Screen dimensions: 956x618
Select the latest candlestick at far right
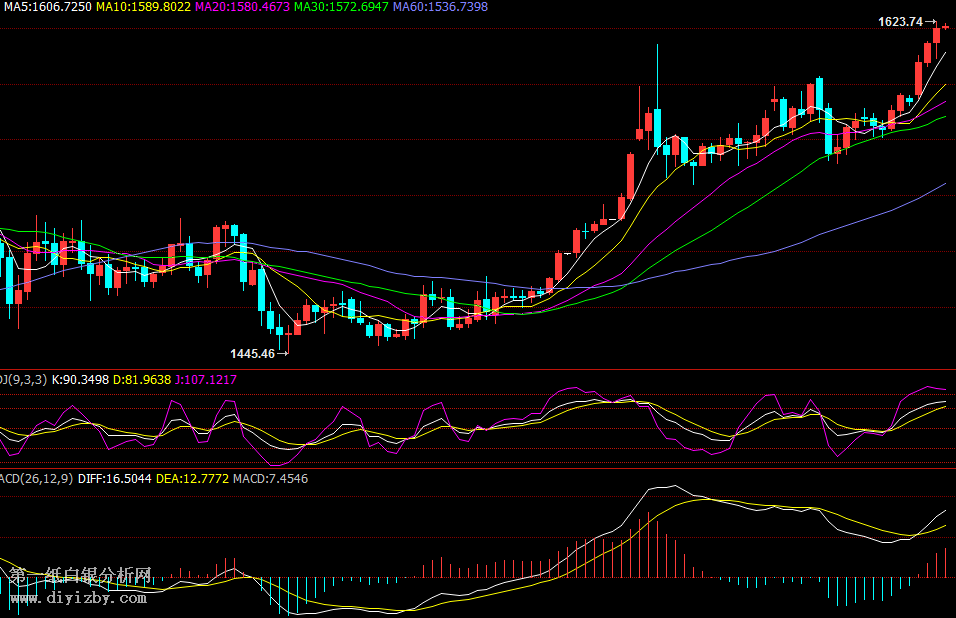(945, 27)
